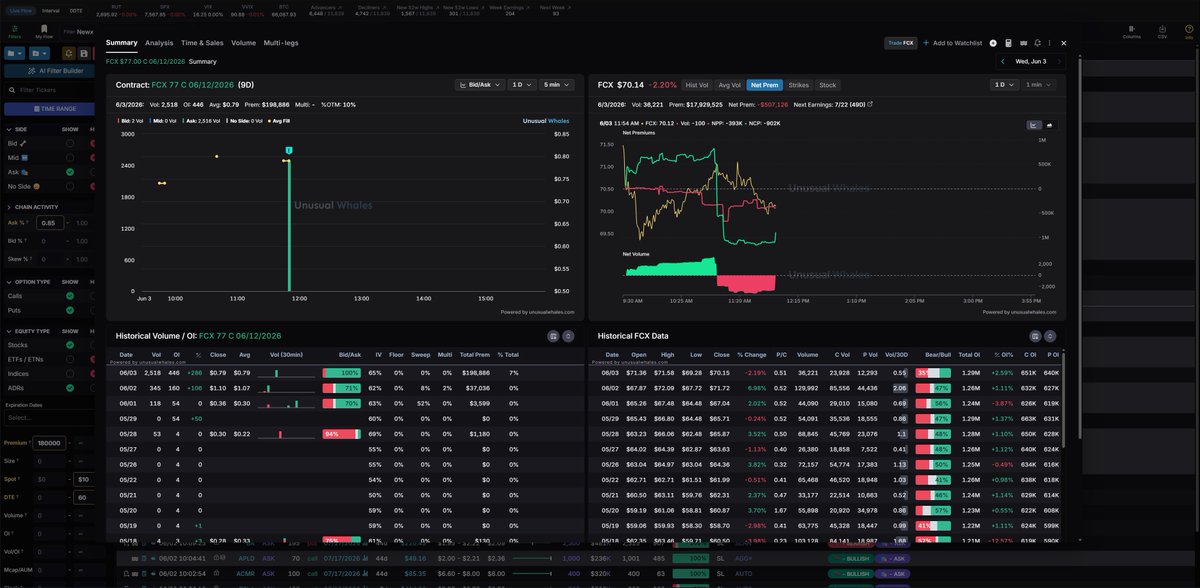This screenshot has height=588, width=1200.
Task: Click the ticket icon next to the calculator icon
Action: (1023, 43)
